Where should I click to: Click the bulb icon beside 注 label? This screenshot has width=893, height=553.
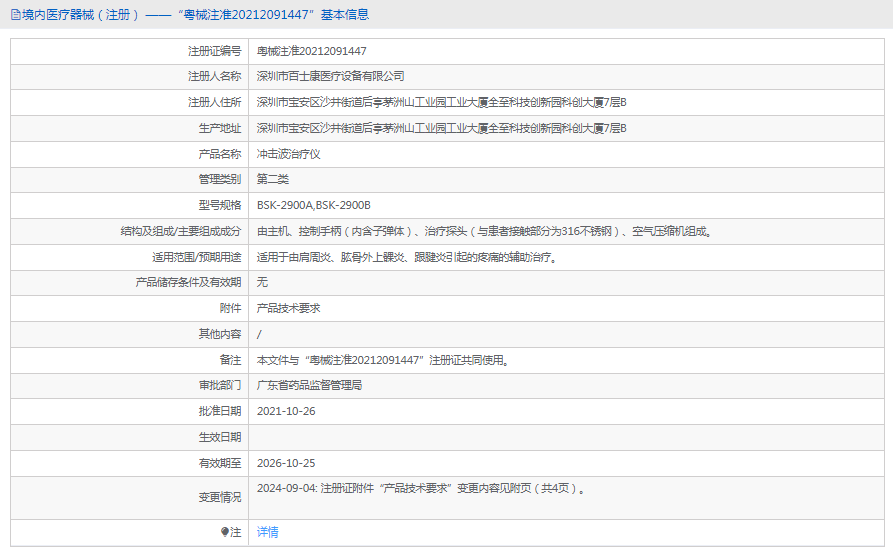[x=224, y=532]
